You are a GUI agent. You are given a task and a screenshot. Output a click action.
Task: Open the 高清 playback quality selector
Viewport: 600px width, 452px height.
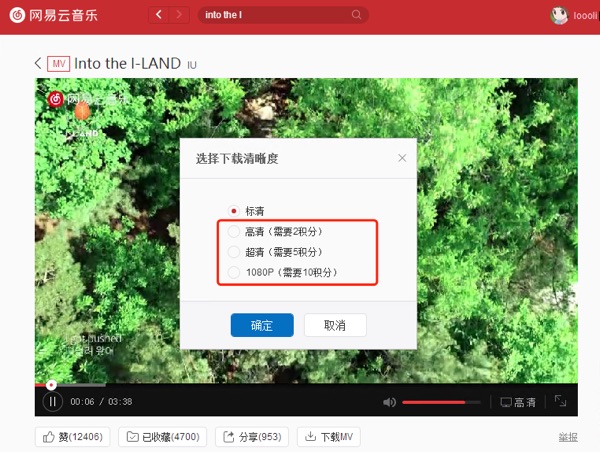[518, 402]
